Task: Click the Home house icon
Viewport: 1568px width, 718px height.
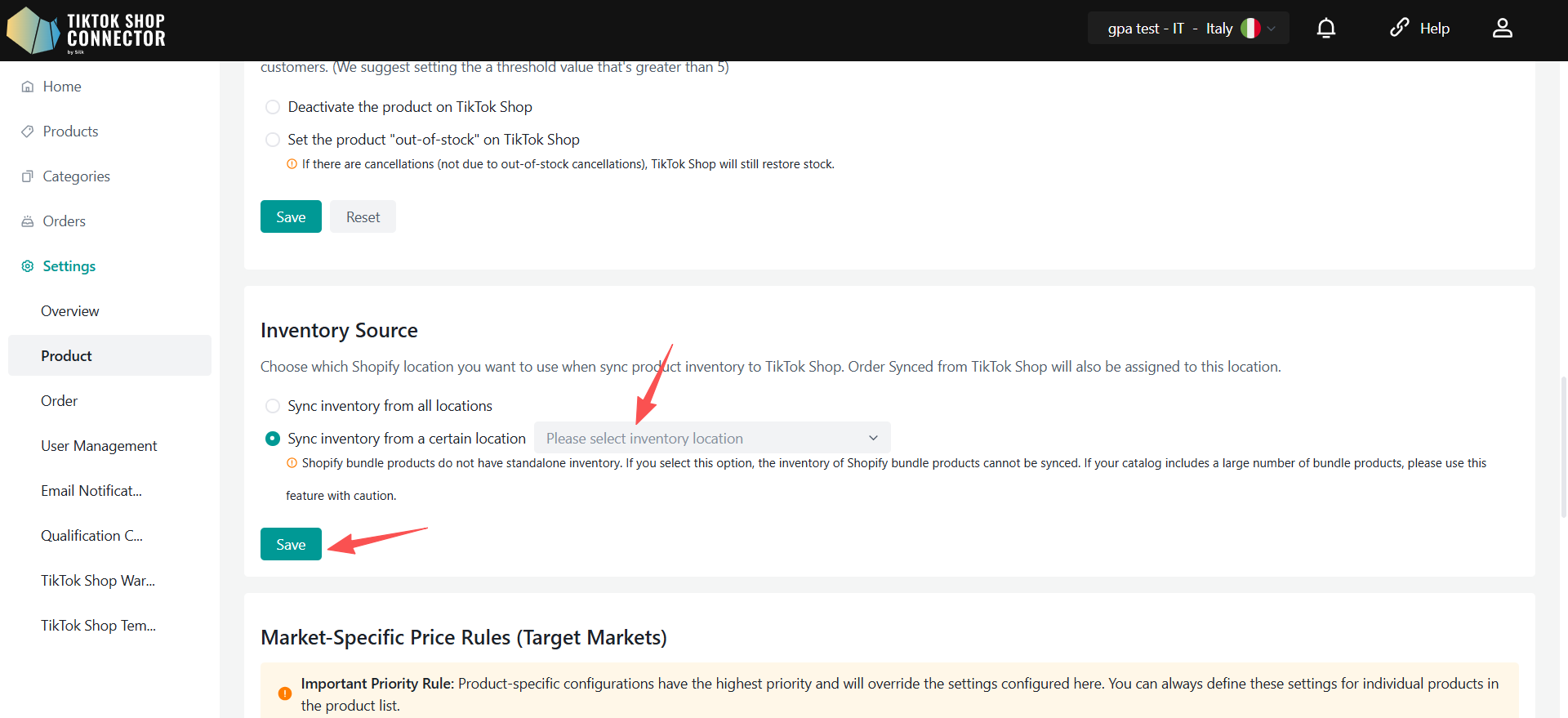Action: (28, 87)
